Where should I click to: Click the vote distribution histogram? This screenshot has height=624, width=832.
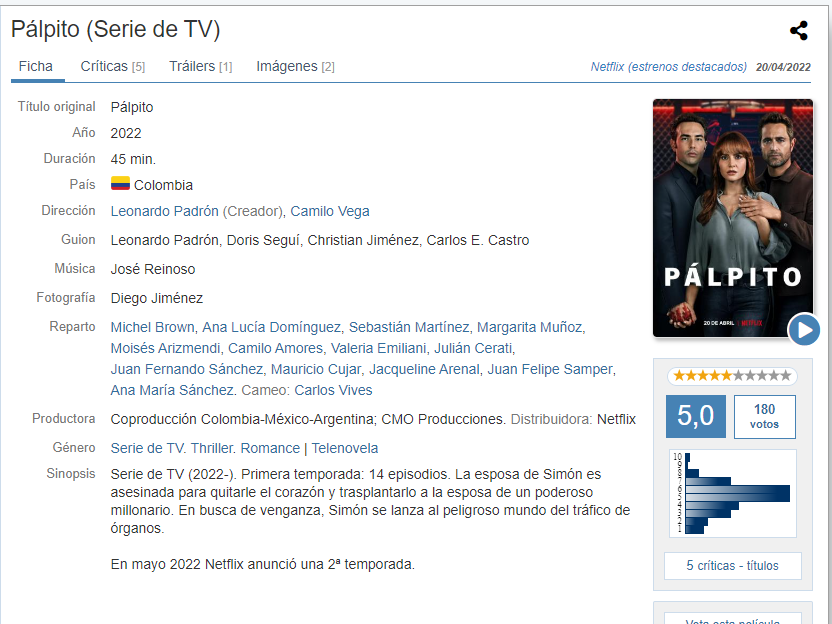point(733,493)
